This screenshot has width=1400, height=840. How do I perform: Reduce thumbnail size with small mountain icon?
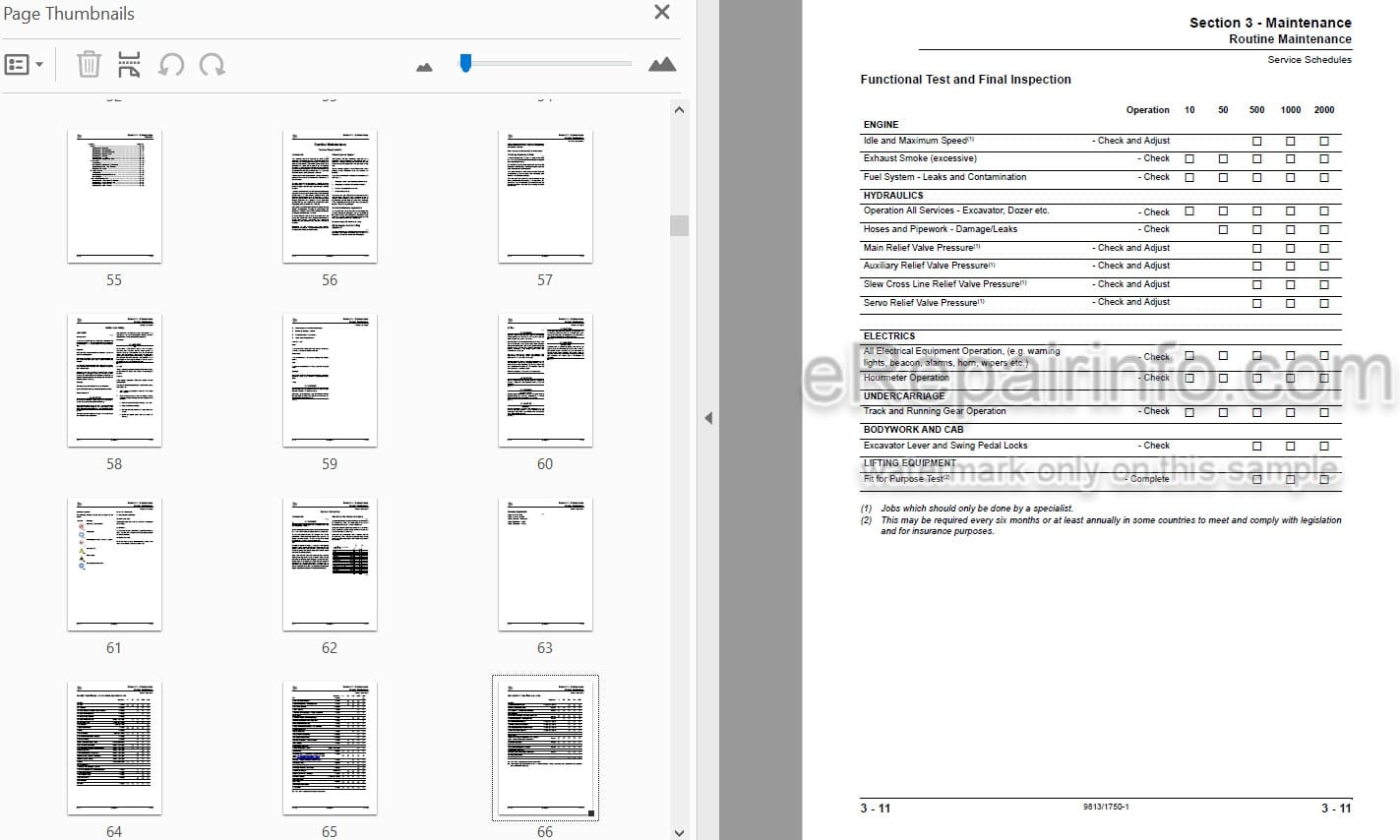[x=424, y=67]
